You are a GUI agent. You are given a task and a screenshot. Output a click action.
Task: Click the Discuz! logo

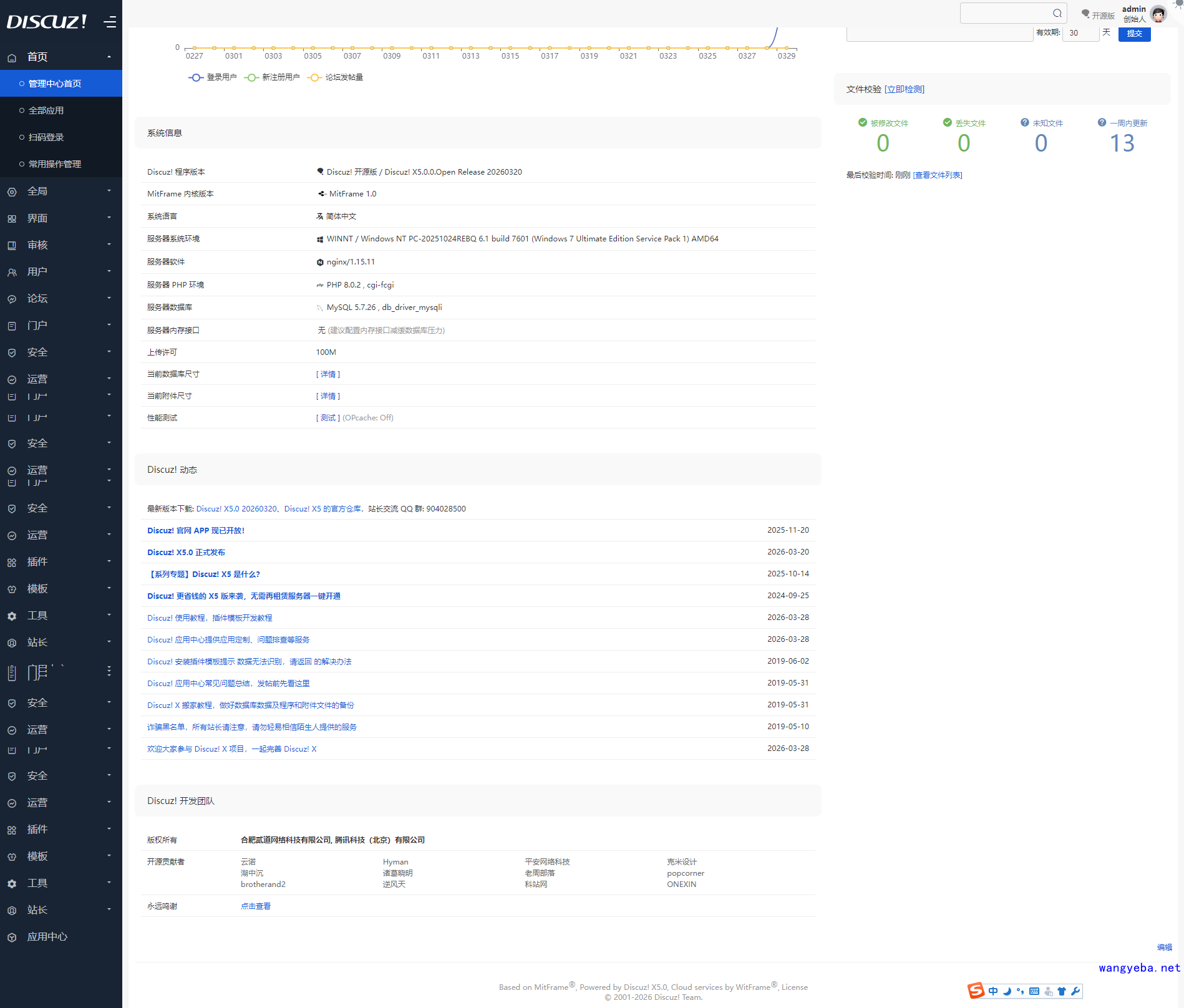click(47, 22)
